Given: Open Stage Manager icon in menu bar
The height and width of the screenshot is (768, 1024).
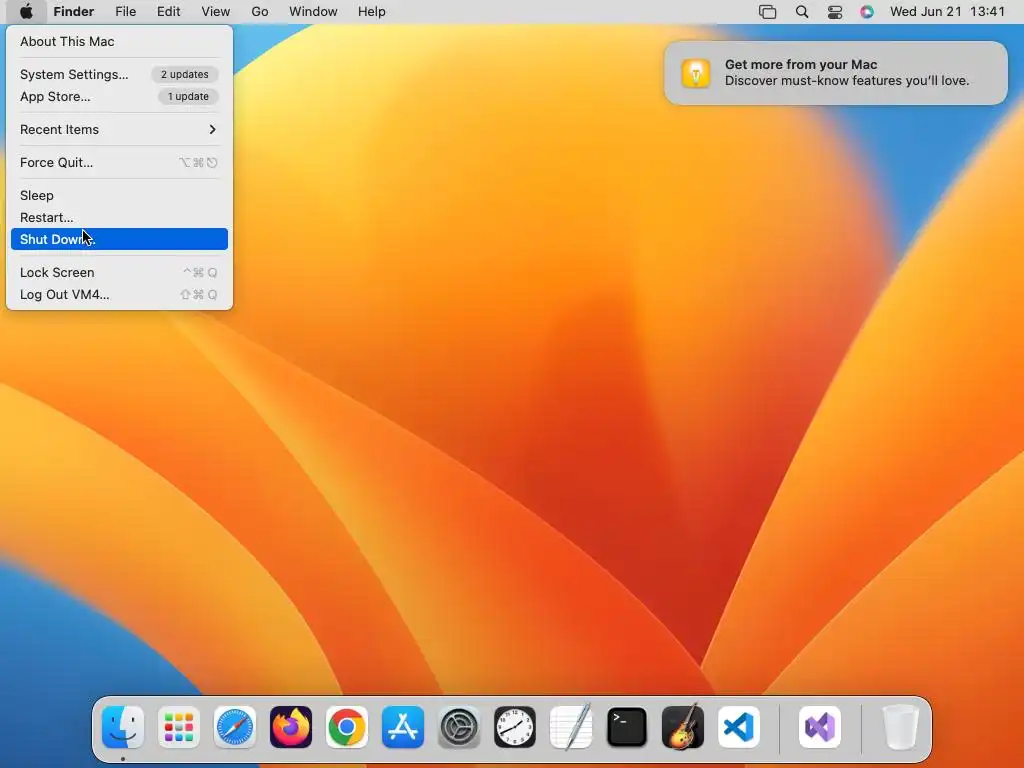Looking at the screenshot, I should coord(767,12).
